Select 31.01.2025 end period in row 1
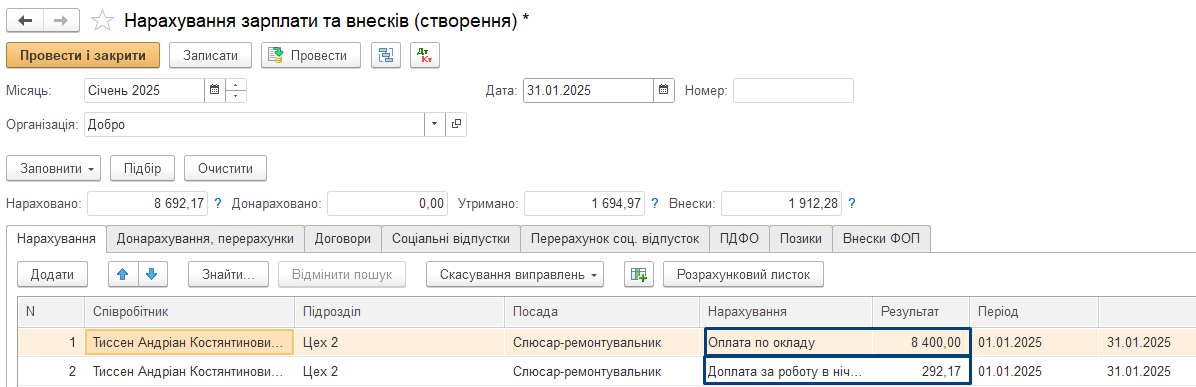Viewport: 1196px width, 387px height. 1147,342
